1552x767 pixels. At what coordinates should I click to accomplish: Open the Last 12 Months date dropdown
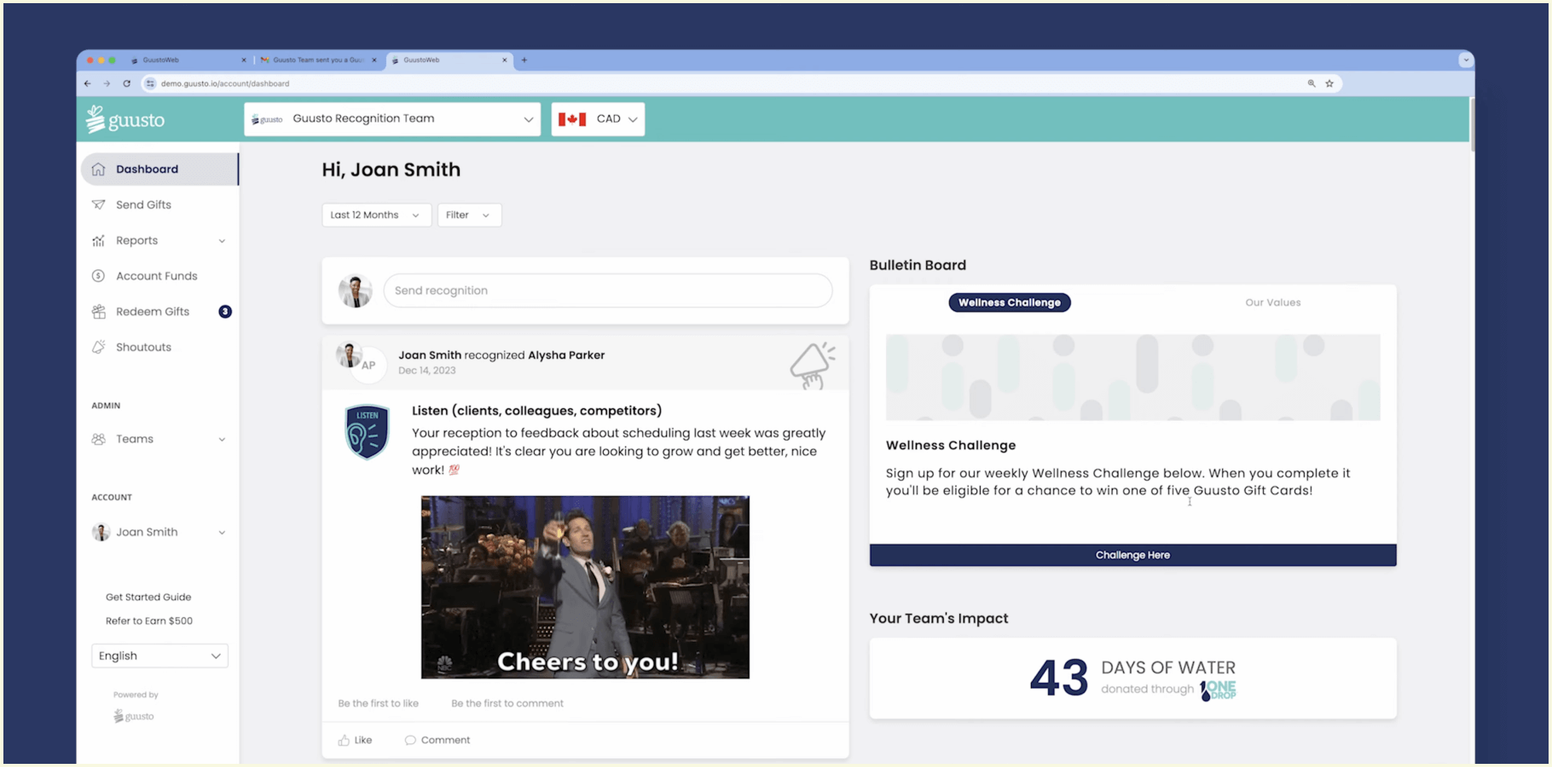377,215
